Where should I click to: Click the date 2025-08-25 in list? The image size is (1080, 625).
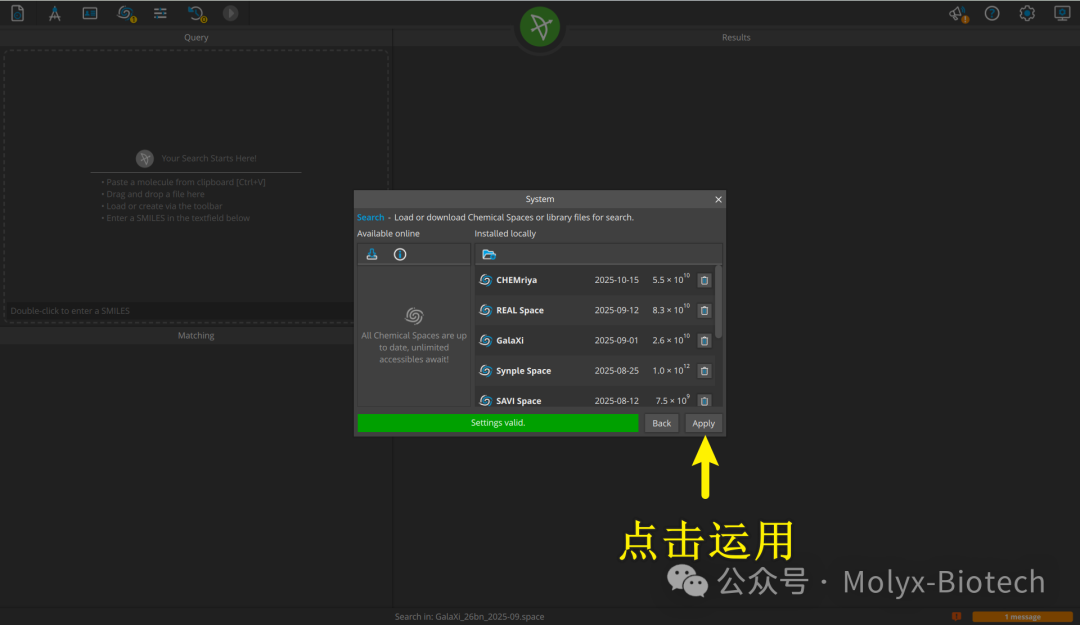click(x=616, y=371)
